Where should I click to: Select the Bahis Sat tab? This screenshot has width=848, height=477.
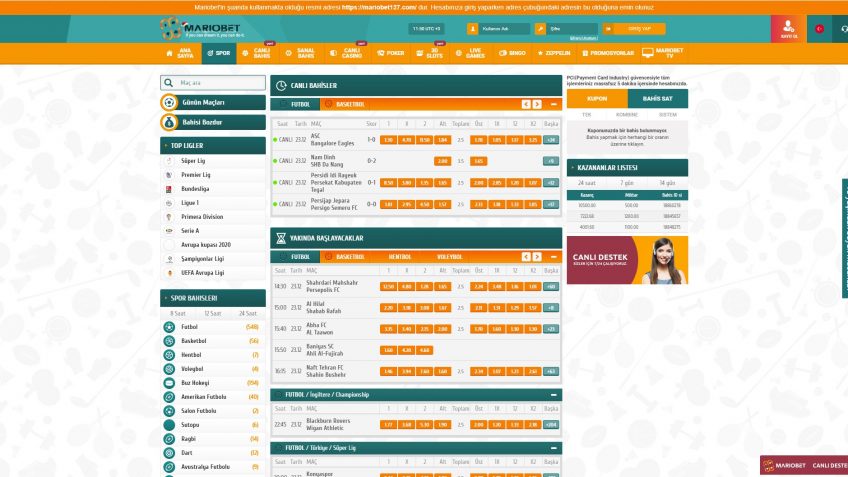(658, 98)
